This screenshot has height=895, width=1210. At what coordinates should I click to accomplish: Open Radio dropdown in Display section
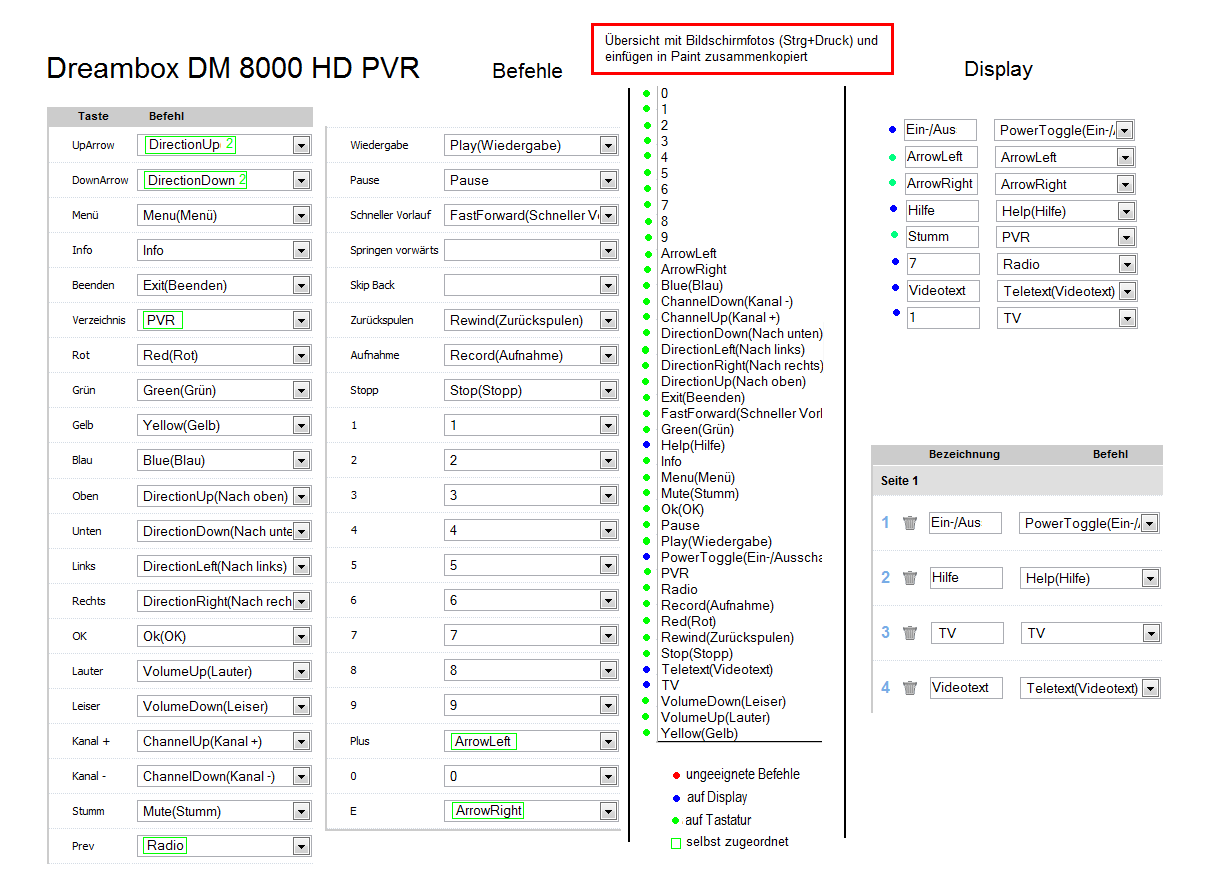pos(1127,265)
